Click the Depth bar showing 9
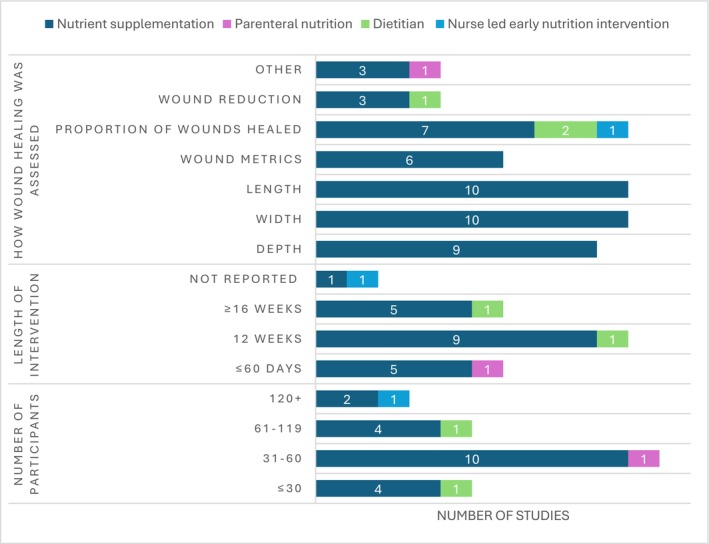This screenshot has height=544, width=709. pos(456,250)
